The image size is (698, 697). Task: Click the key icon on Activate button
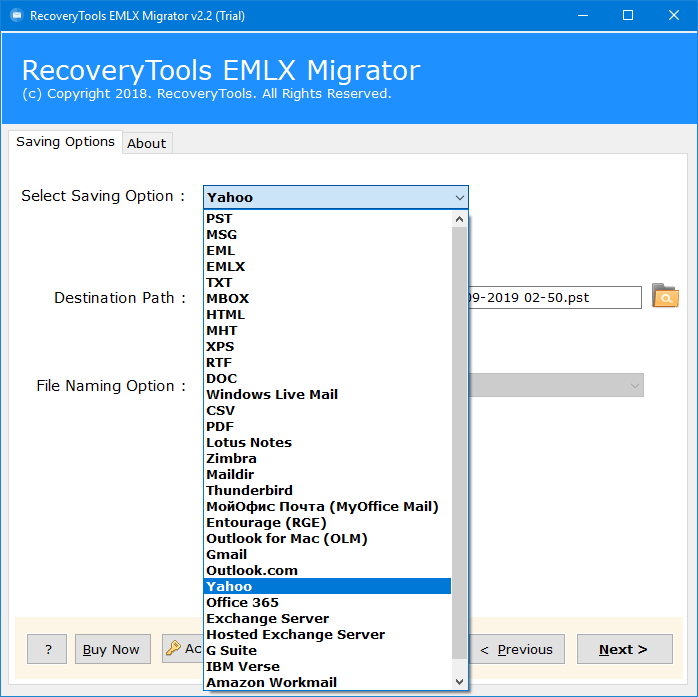coord(173,648)
